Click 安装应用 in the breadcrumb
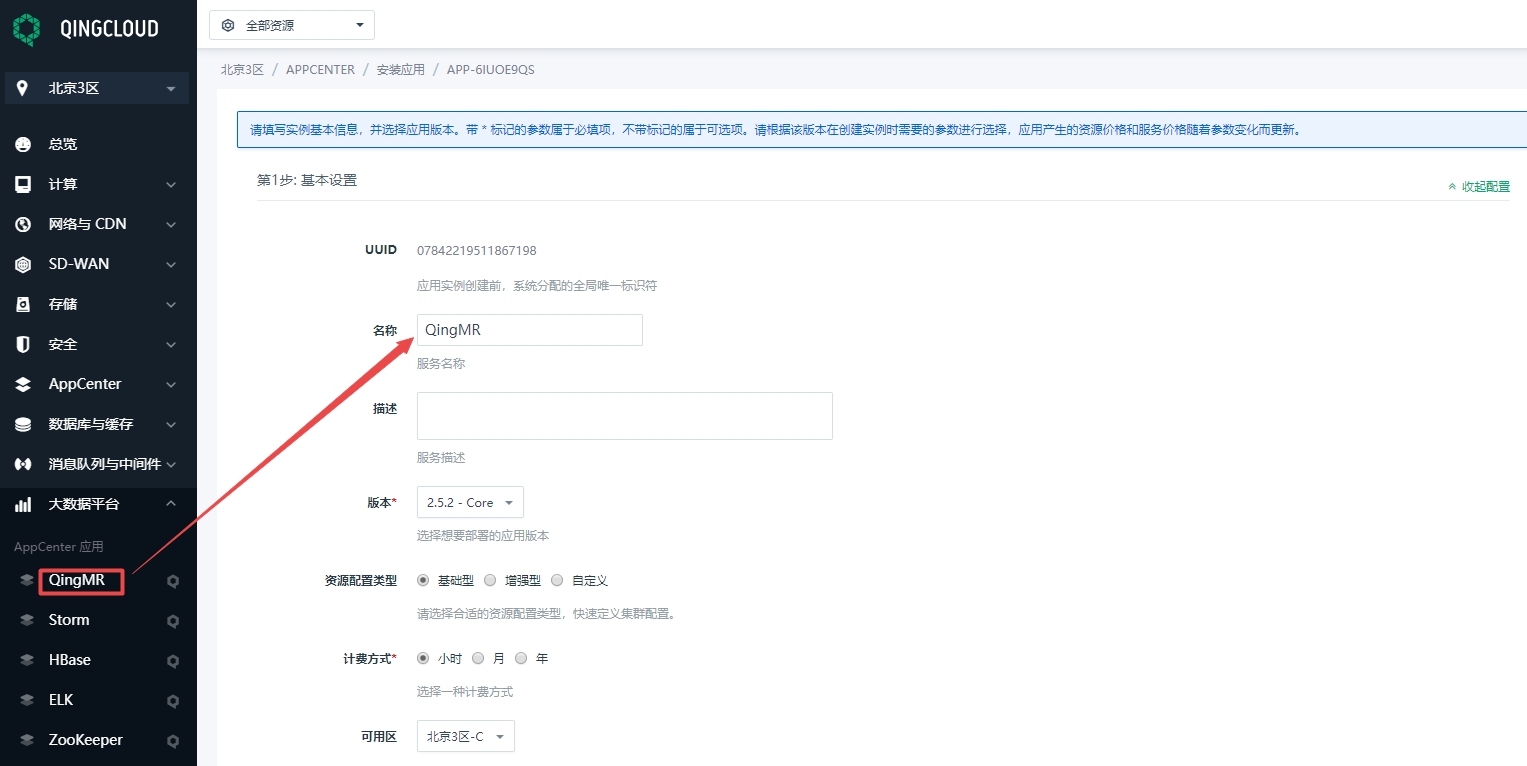The height and width of the screenshot is (766, 1527). (400, 70)
